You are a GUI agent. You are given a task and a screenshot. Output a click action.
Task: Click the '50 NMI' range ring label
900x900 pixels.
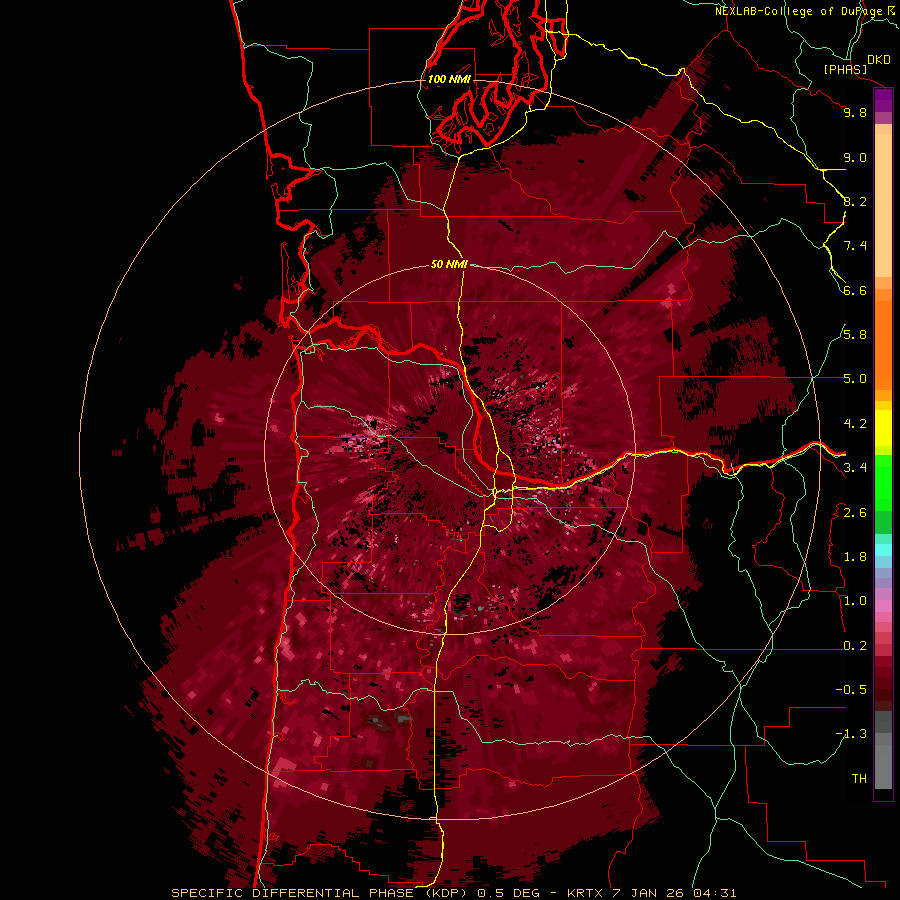click(449, 264)
